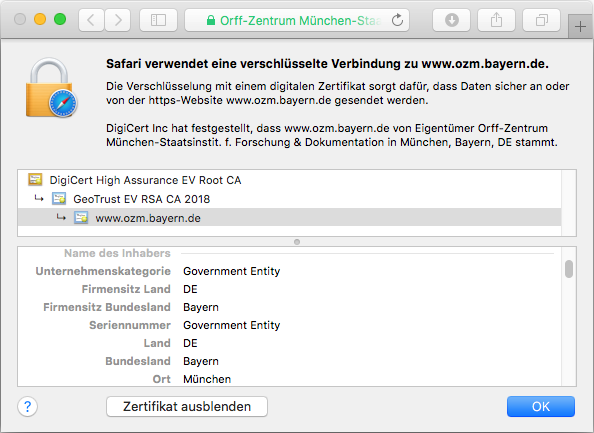Screen dimensions: 594x433
Task: Open the downloads button in toolbar
Action: 452,20
